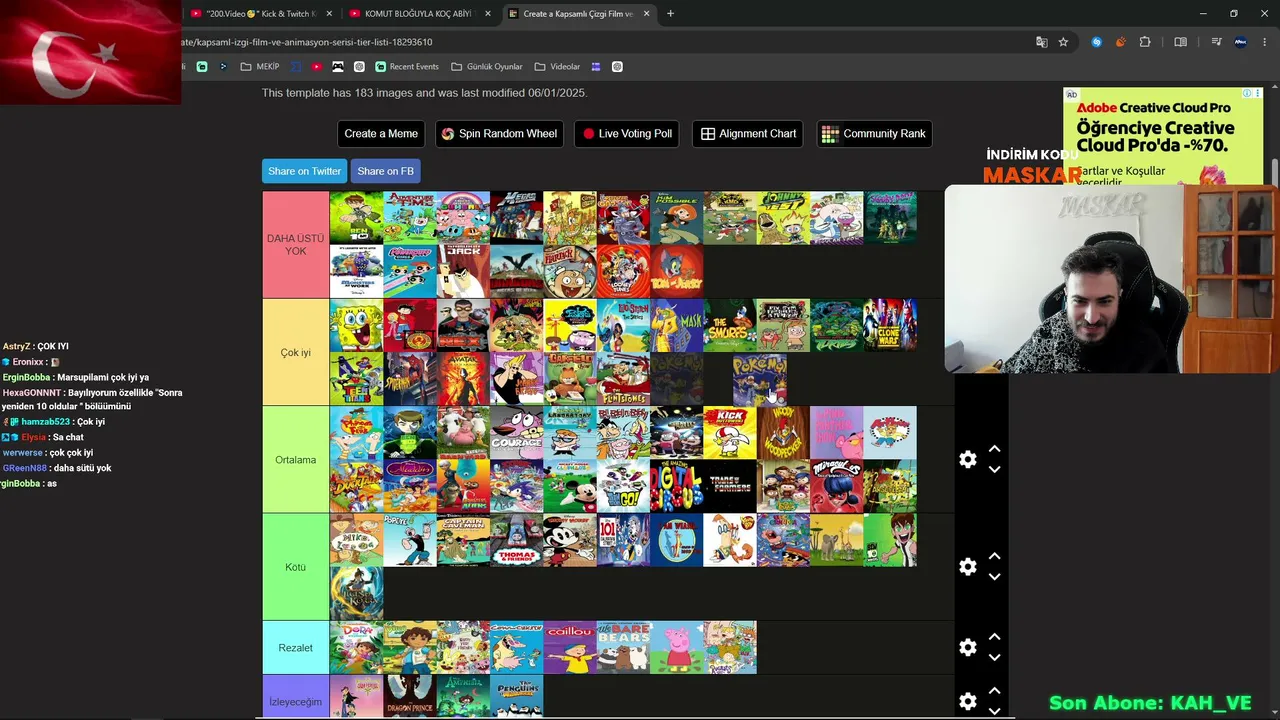Open the Adobe Creative Cloud Pro ad
This screenshot has height=720, width=1280.
pyautogui.click(x=1162, y=136)
